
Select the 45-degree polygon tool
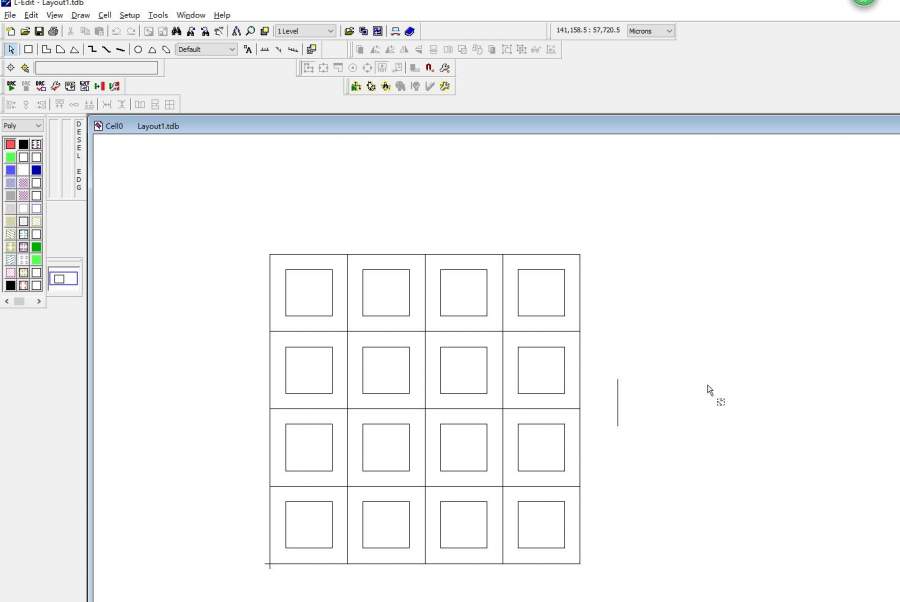[60, 49]
